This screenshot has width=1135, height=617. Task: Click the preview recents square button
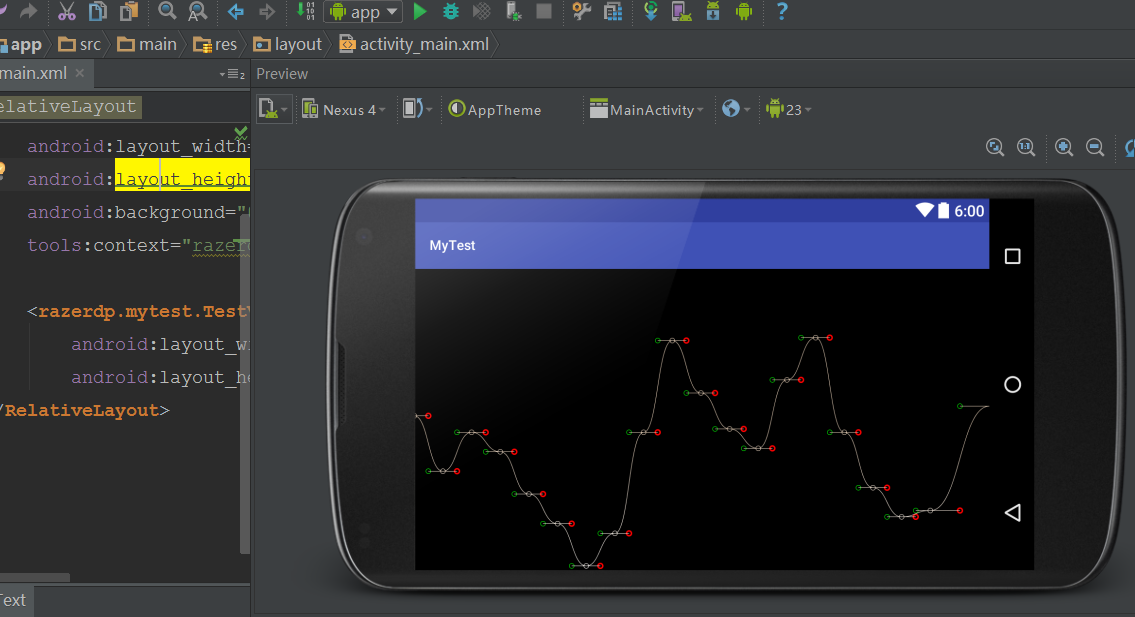(x=1013, y=256)
